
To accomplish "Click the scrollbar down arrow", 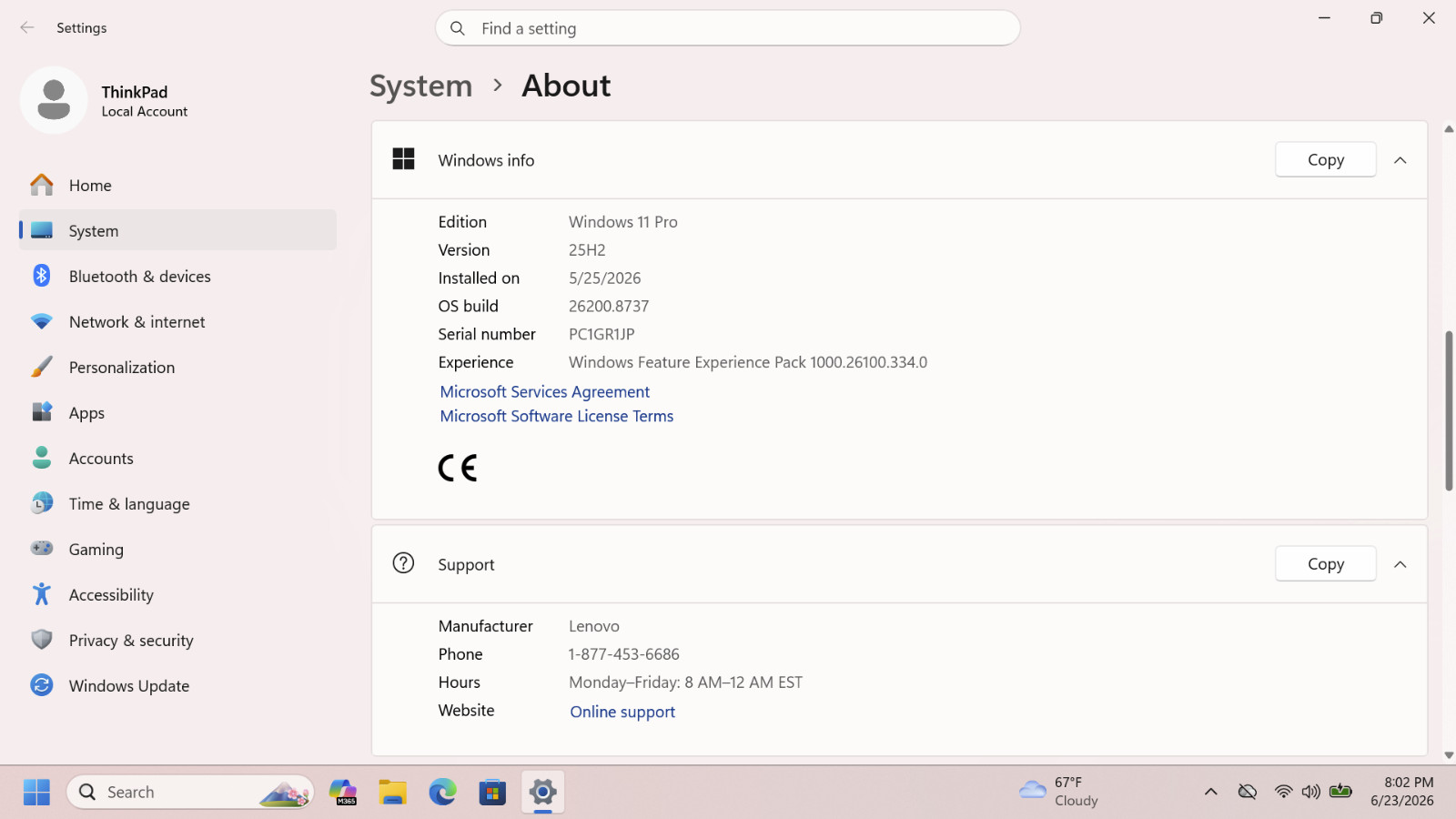I will (1449, 755).
